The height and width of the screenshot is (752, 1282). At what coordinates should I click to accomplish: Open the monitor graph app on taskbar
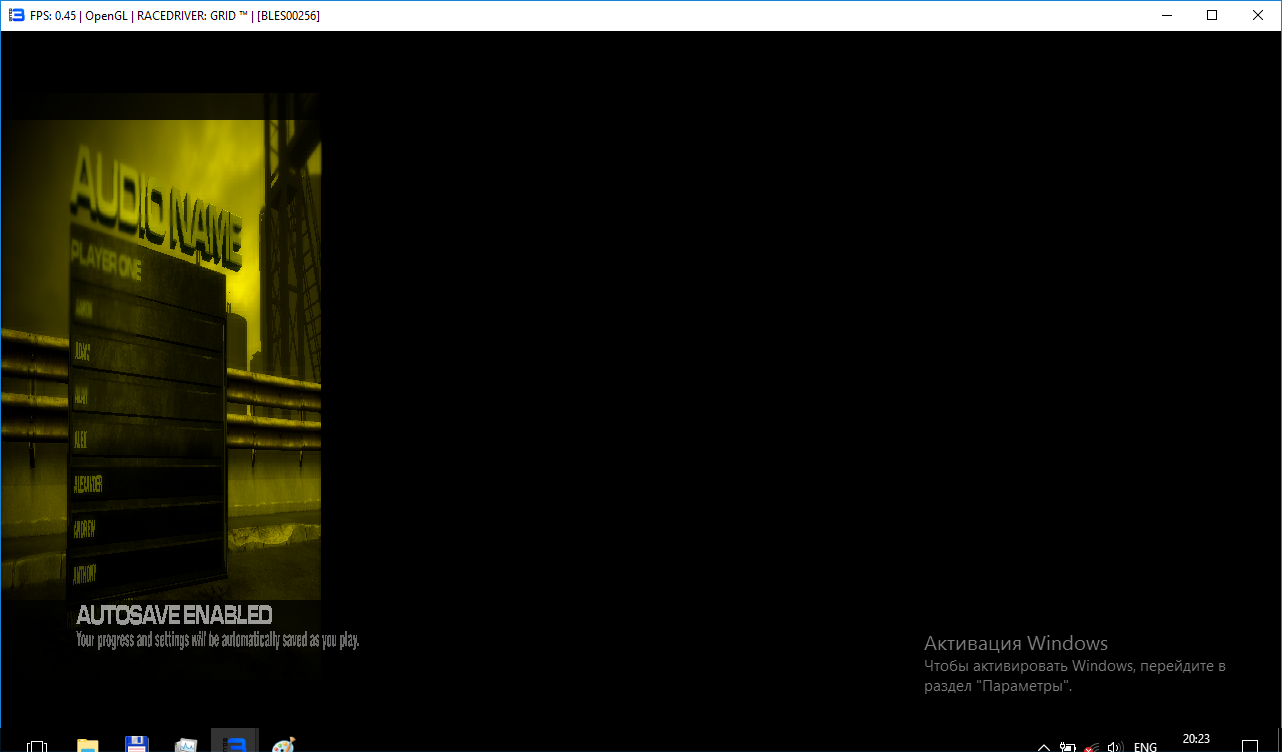pos(186,745)
